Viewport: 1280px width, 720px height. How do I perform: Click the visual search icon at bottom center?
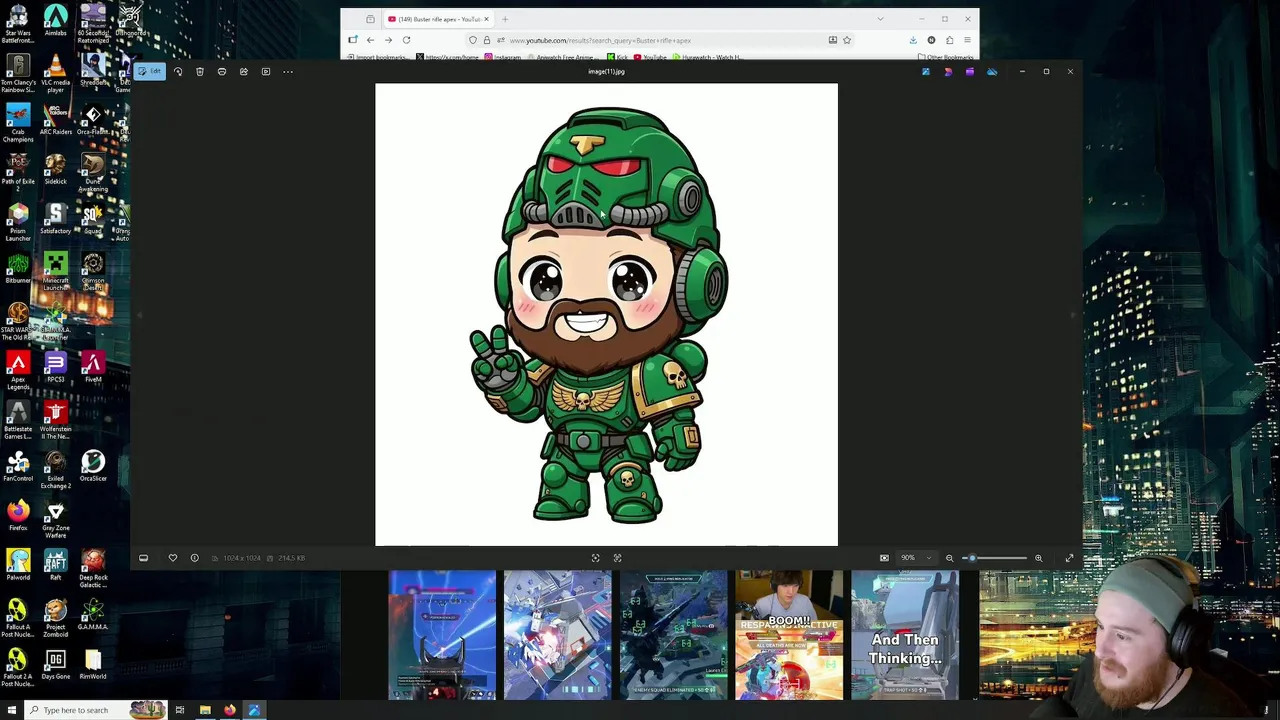tap(617, 558)
